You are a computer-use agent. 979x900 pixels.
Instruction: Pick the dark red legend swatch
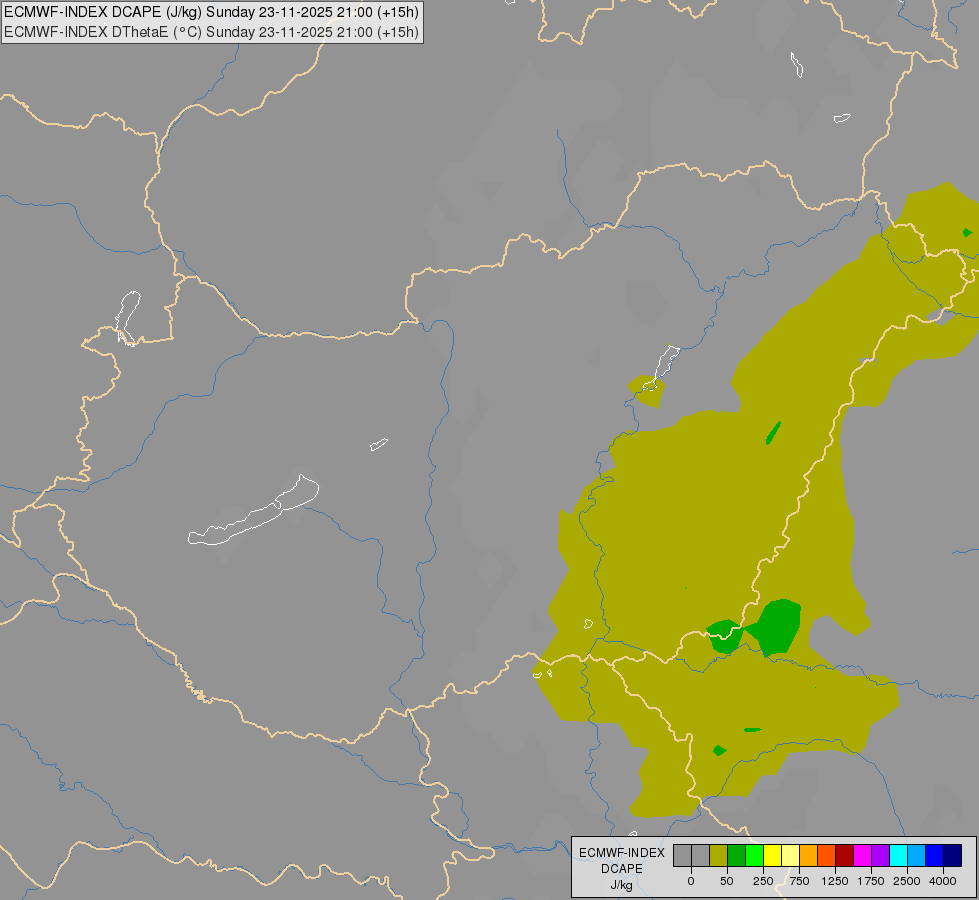click(x=845, y=856)
